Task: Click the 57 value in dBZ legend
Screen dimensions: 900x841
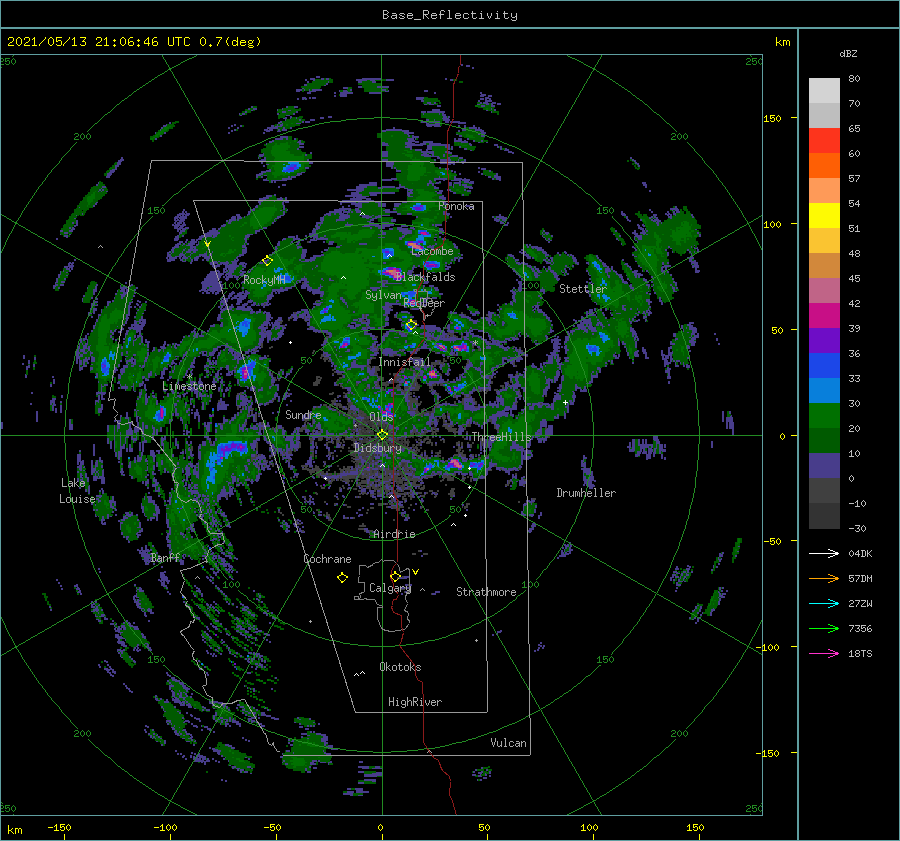Action: point(854,179)
